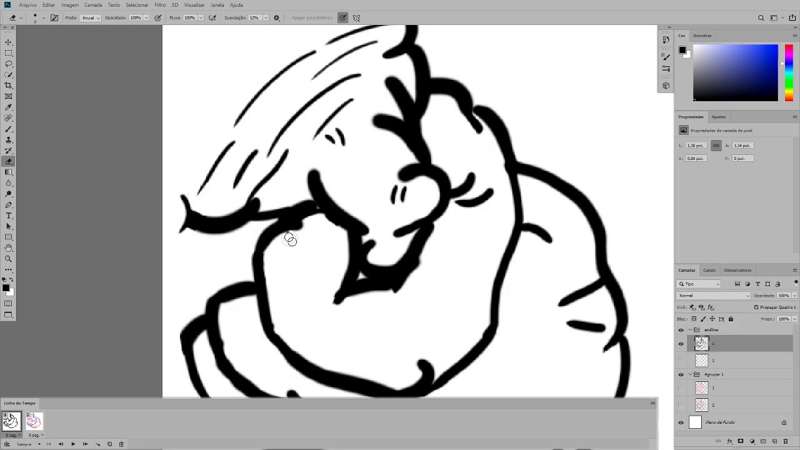Open the Flow dropdown in options bar
The width and height of the screenshot is (800, 450).
[201, 18]
